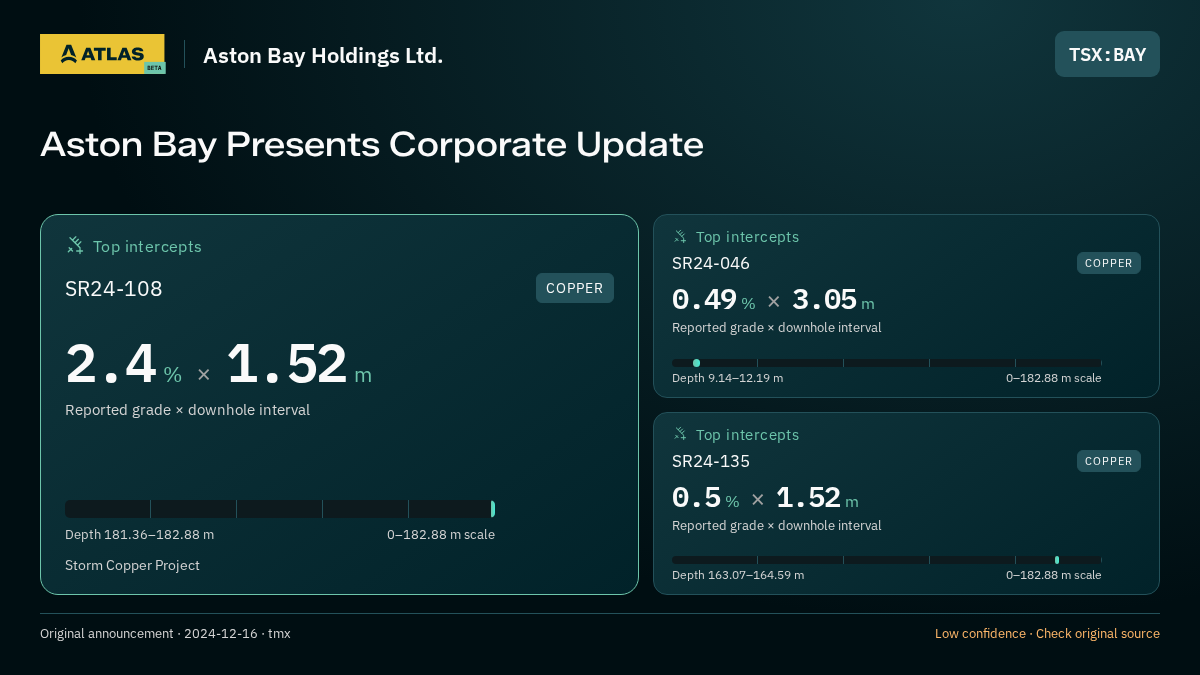The height and width of the screenshot is (675, 1200).
Task: Click the depth marker on the SR24-108 scale bar
Action: tap(493, 509)
